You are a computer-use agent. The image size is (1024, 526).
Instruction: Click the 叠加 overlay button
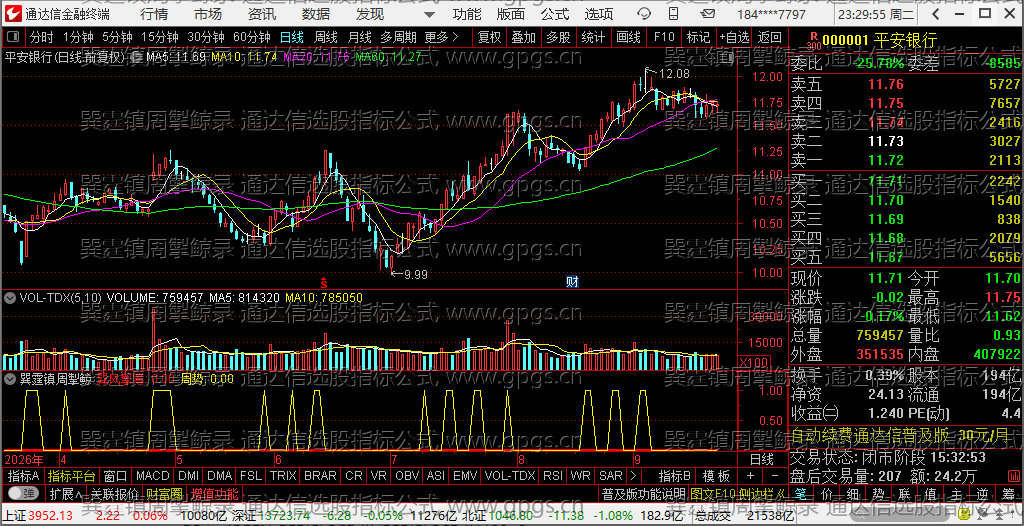(x=524, y=37)
